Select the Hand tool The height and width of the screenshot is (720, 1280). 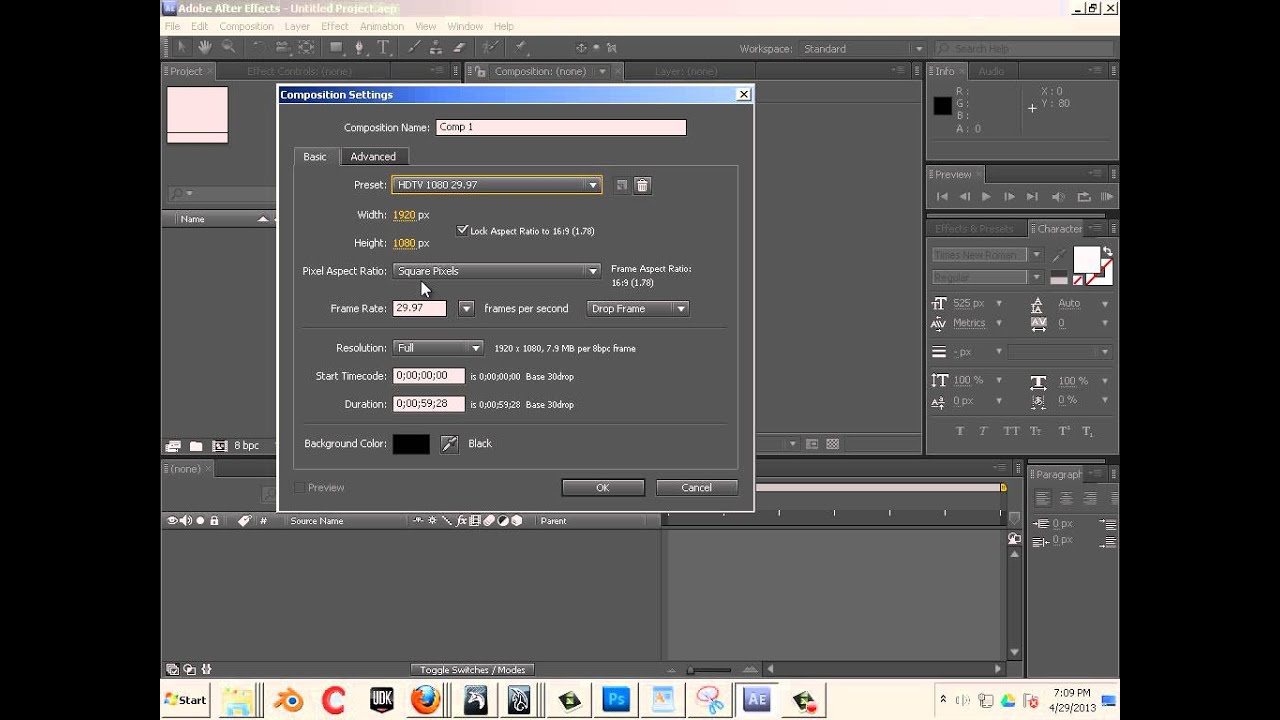(x=205, y=48)
